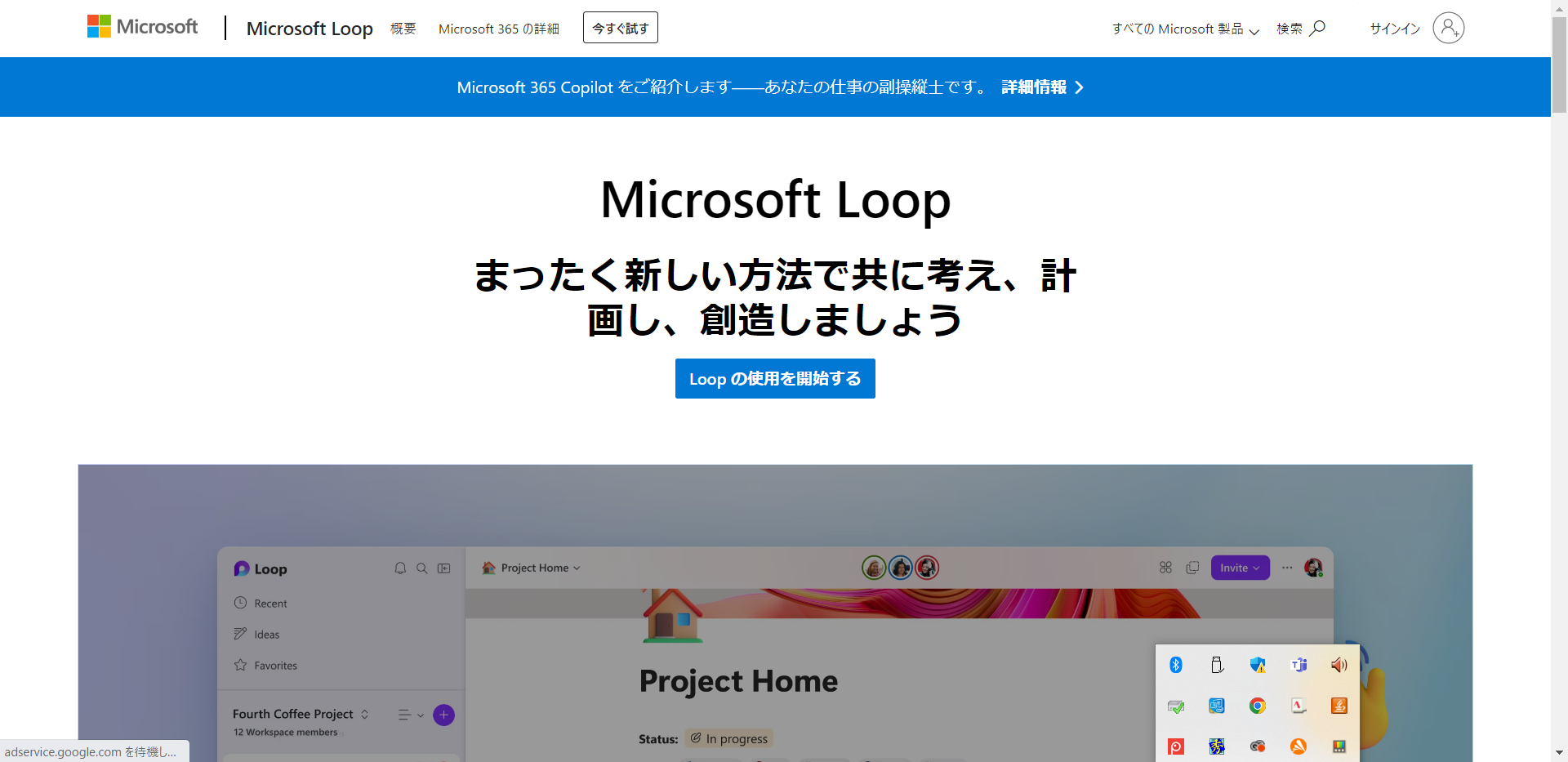This screenshot has height=762, width=1568.
Task: Click the vertical scrollbar thumb
Action: pyautogui.click(x=1559, y=65)
